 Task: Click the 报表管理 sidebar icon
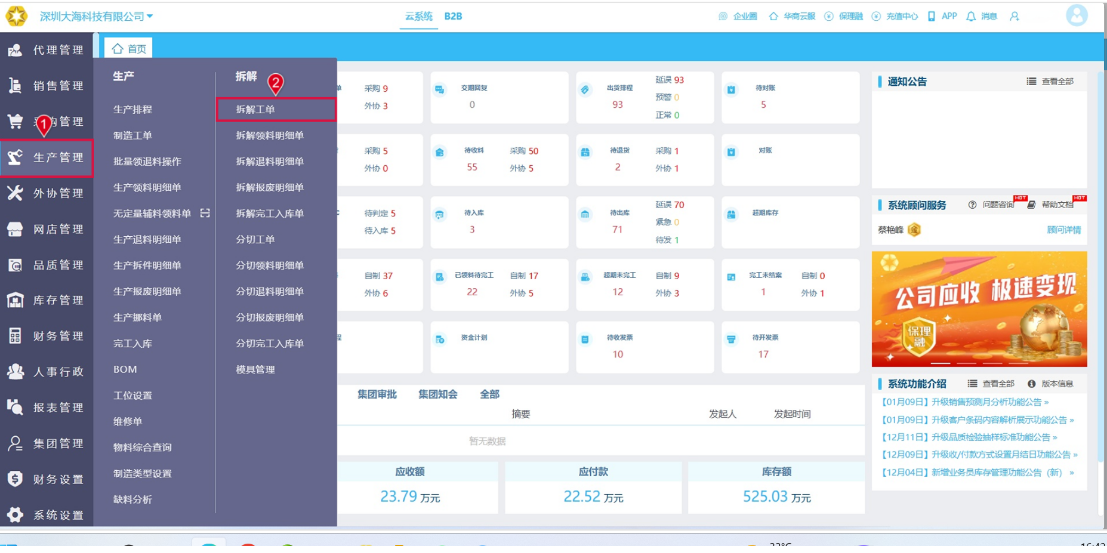(x=15, y=408)
